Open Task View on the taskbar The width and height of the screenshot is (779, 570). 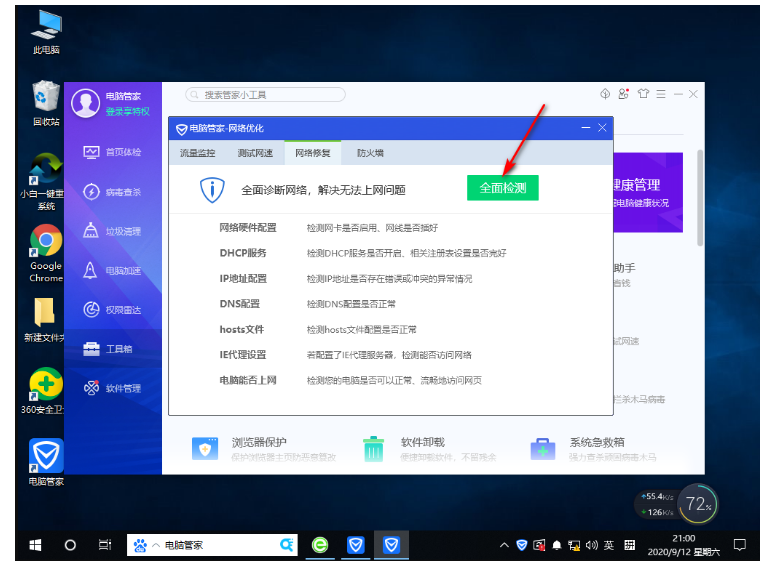click(105, 545)
